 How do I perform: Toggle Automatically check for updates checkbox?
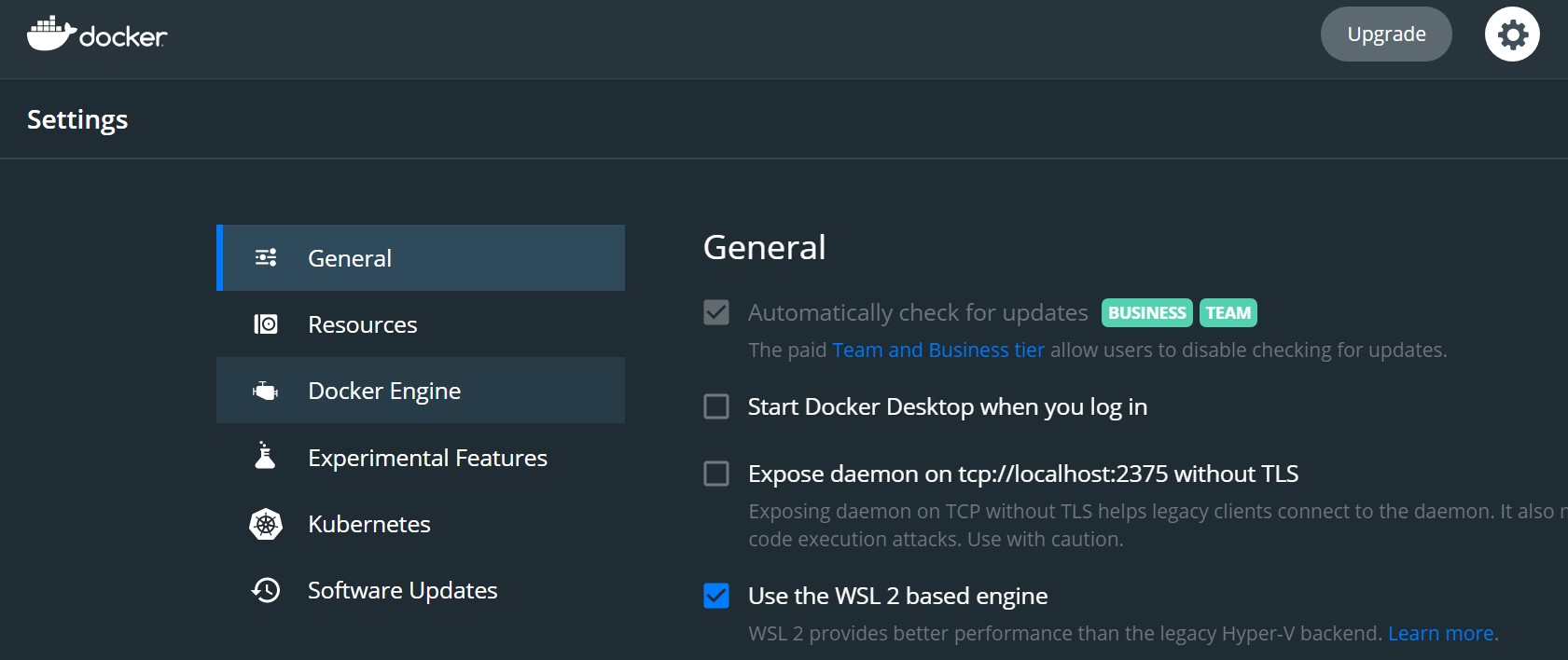(x=716, y=312)
